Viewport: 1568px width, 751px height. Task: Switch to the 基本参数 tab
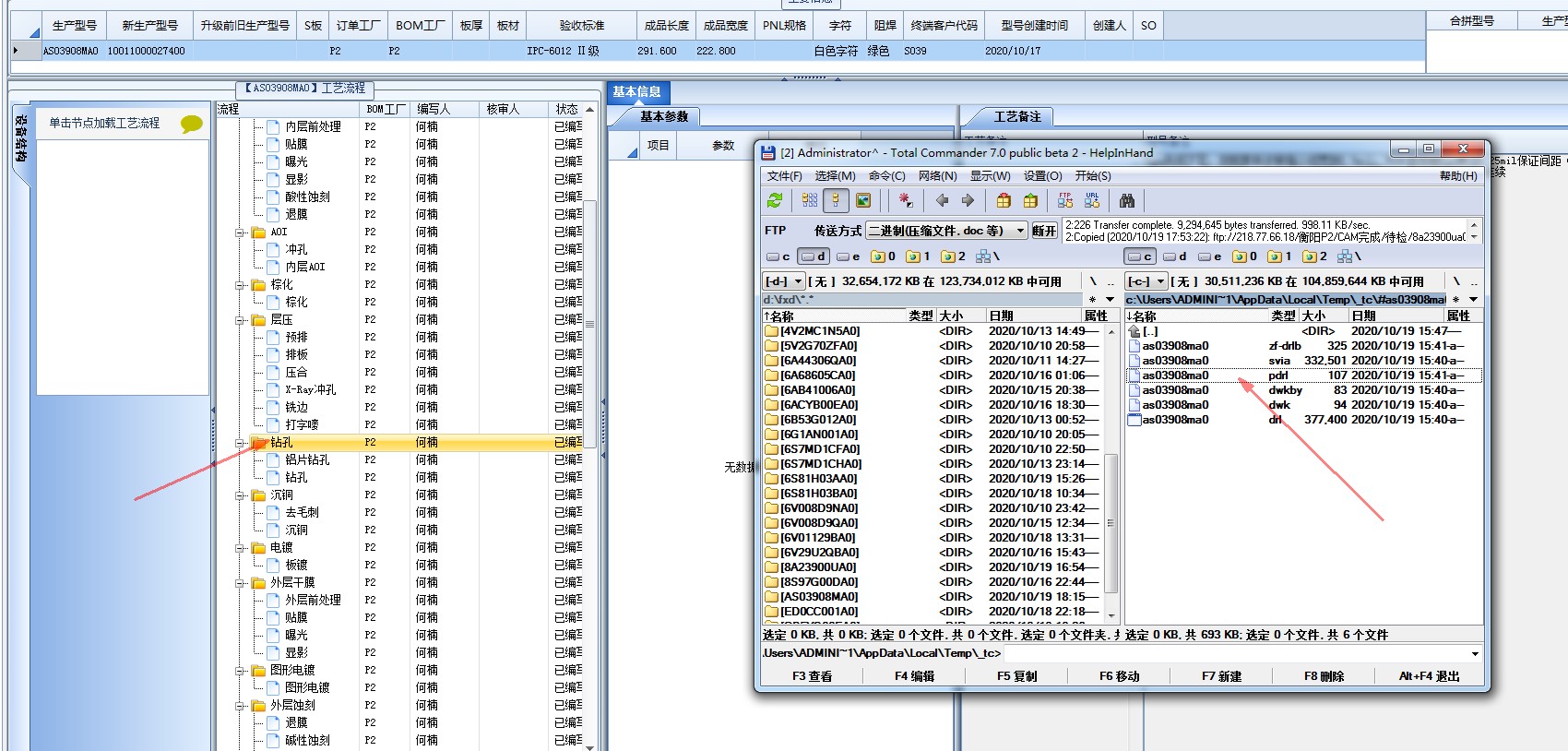coord(664,116)
